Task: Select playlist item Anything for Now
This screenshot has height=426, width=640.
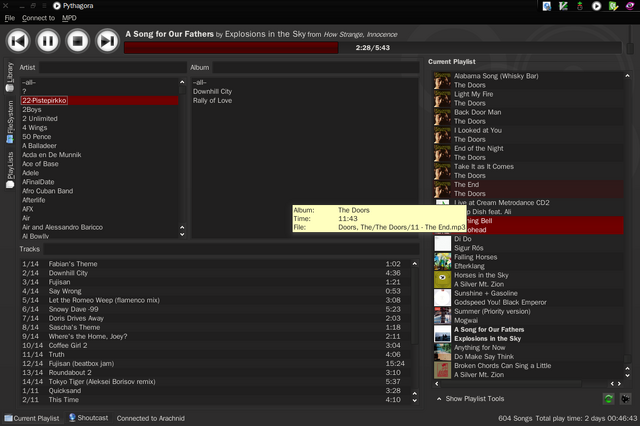Action: click(528, 352)
